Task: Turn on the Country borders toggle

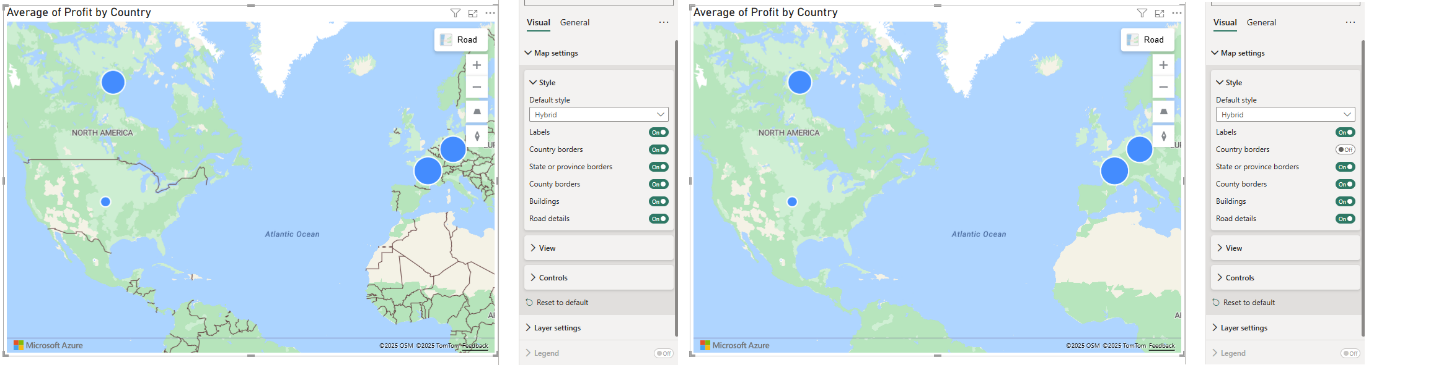Action: click(1346, 149)
